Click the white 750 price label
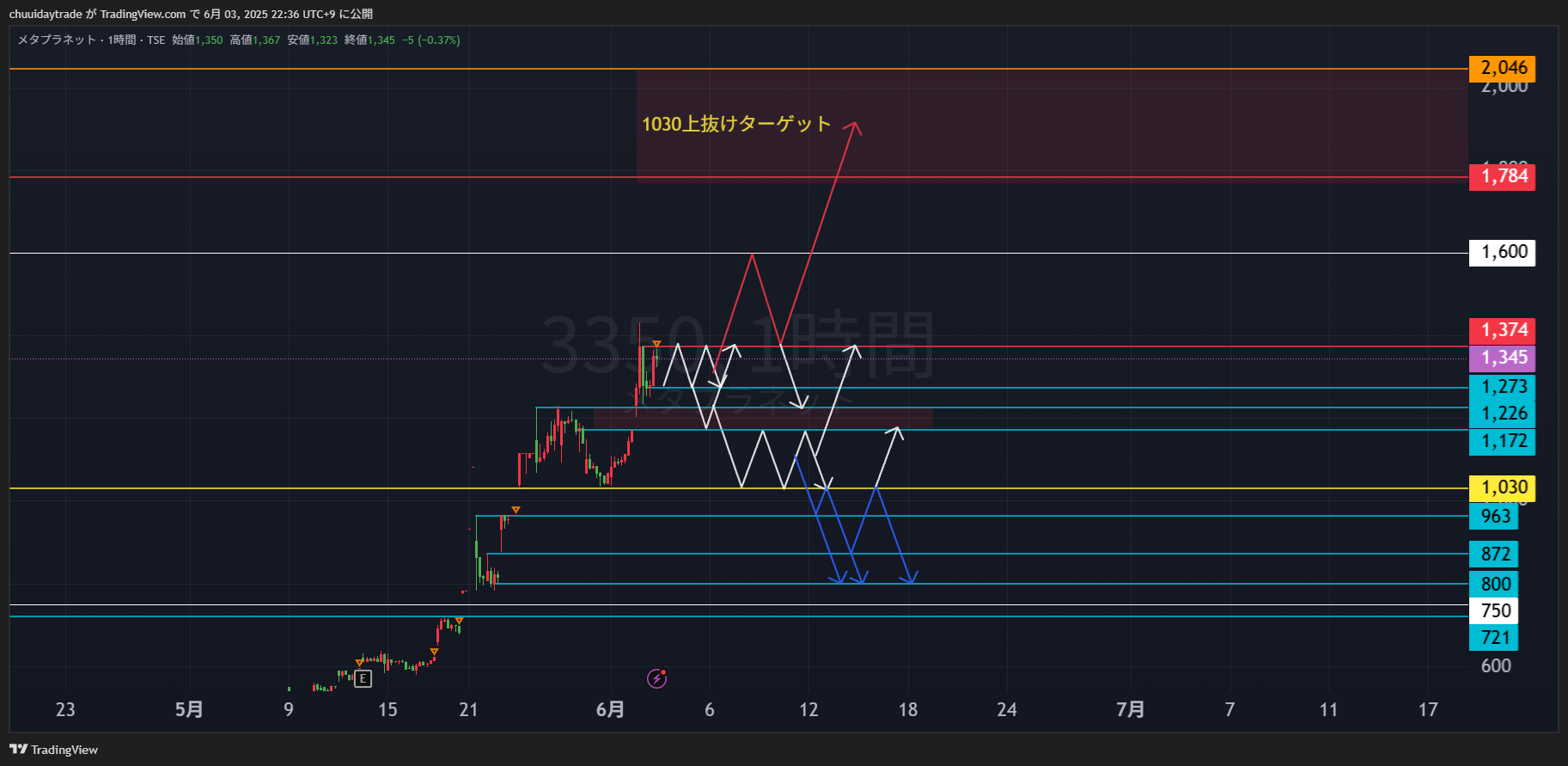The image size is (1568, 766). click(x=1494, y=610)
